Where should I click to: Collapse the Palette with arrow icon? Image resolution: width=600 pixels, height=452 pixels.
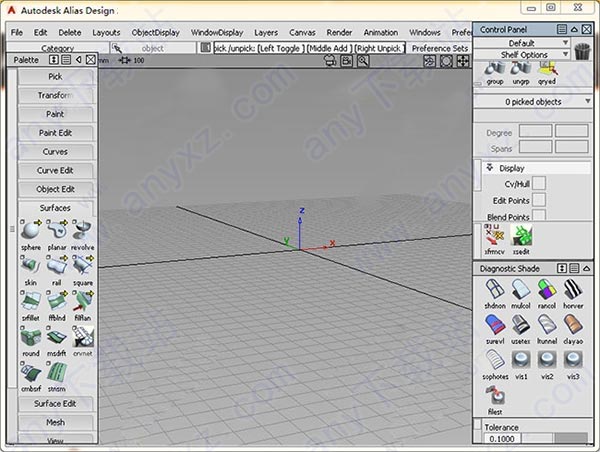(78, 60)
